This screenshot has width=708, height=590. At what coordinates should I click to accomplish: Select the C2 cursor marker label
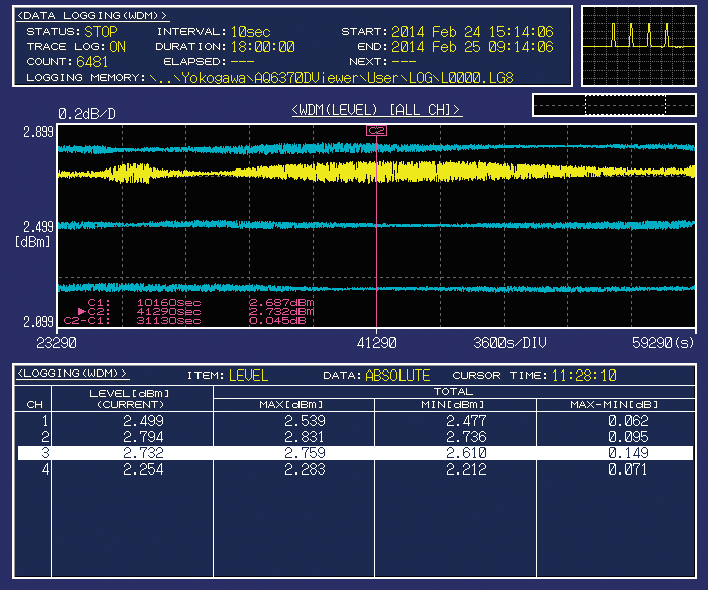[x=376, y=131]
